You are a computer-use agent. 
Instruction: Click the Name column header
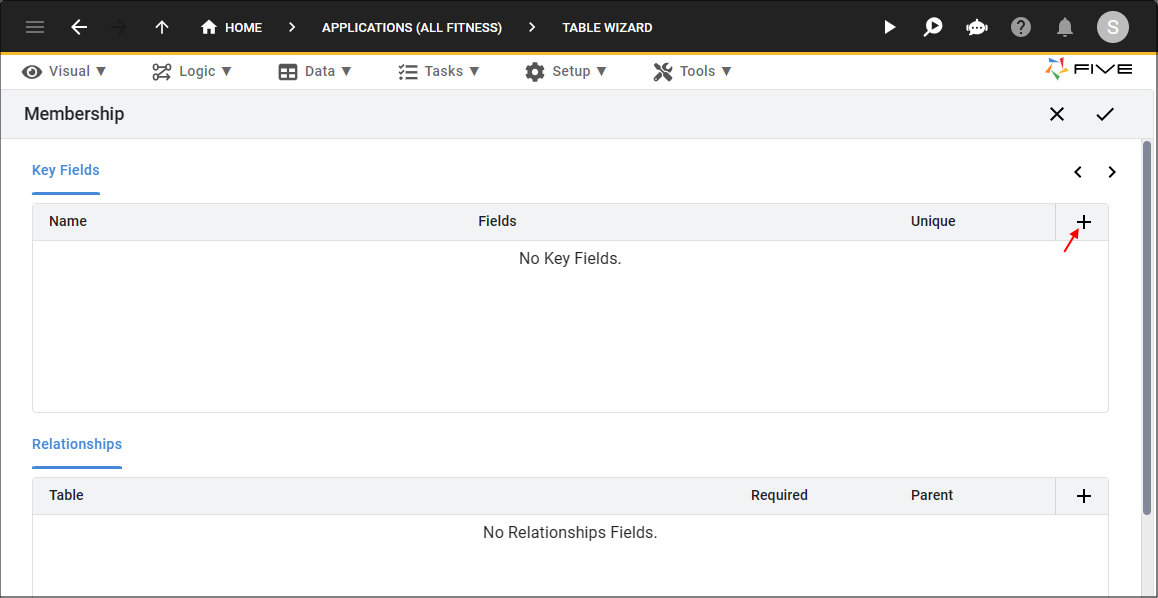(x=68, y=221)
